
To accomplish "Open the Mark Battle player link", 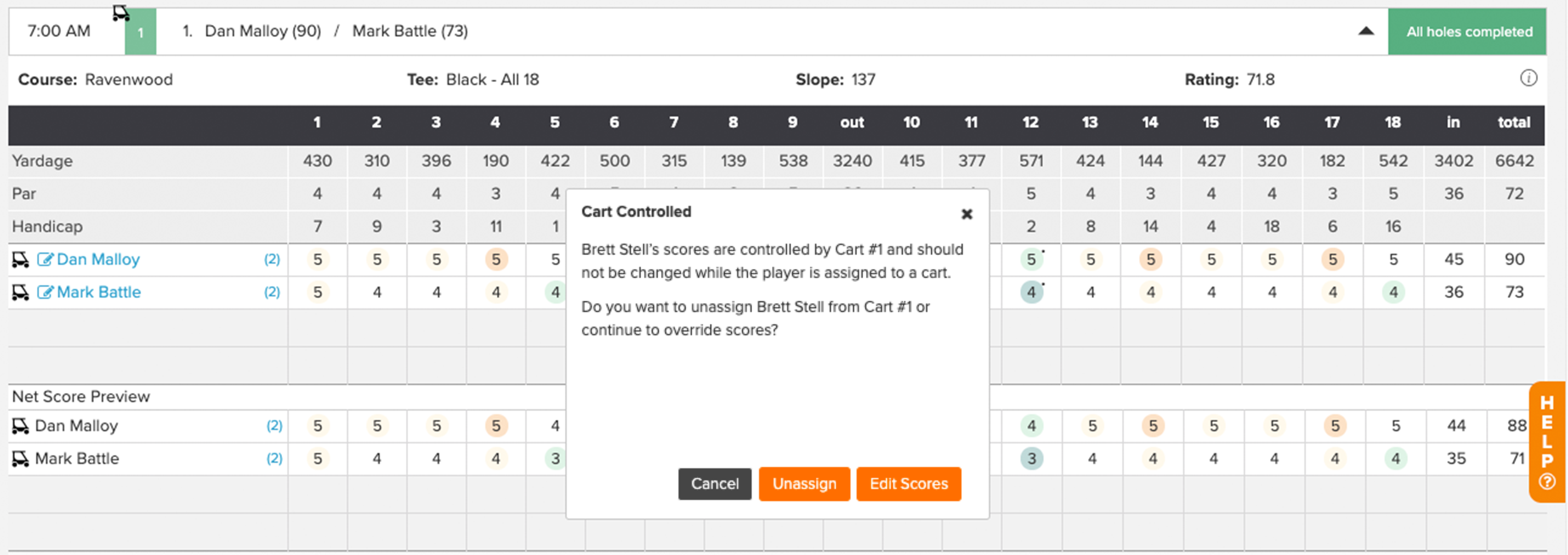I will [x=98, y=293].
